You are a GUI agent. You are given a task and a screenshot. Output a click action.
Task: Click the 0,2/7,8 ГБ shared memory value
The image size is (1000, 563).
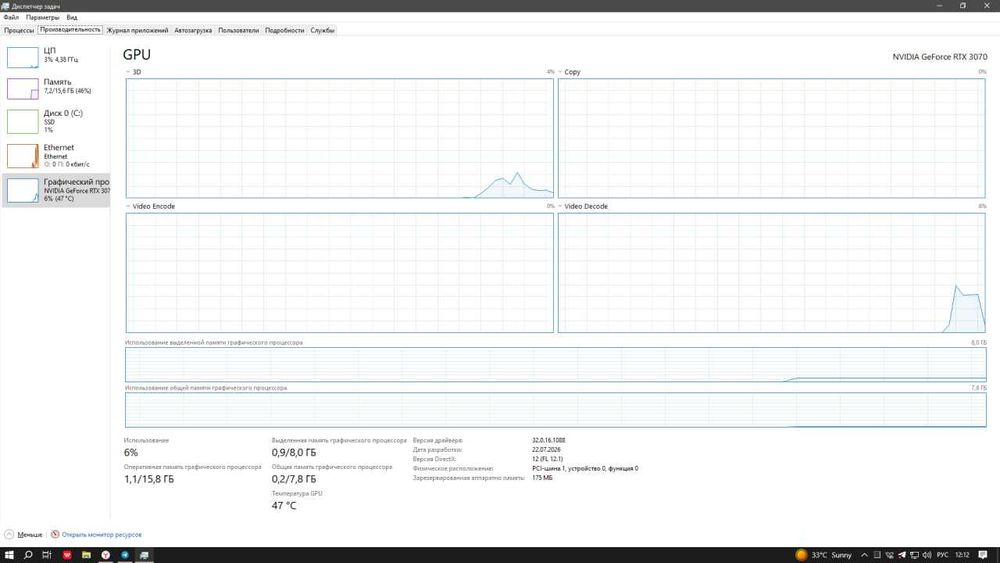(293, 479)
